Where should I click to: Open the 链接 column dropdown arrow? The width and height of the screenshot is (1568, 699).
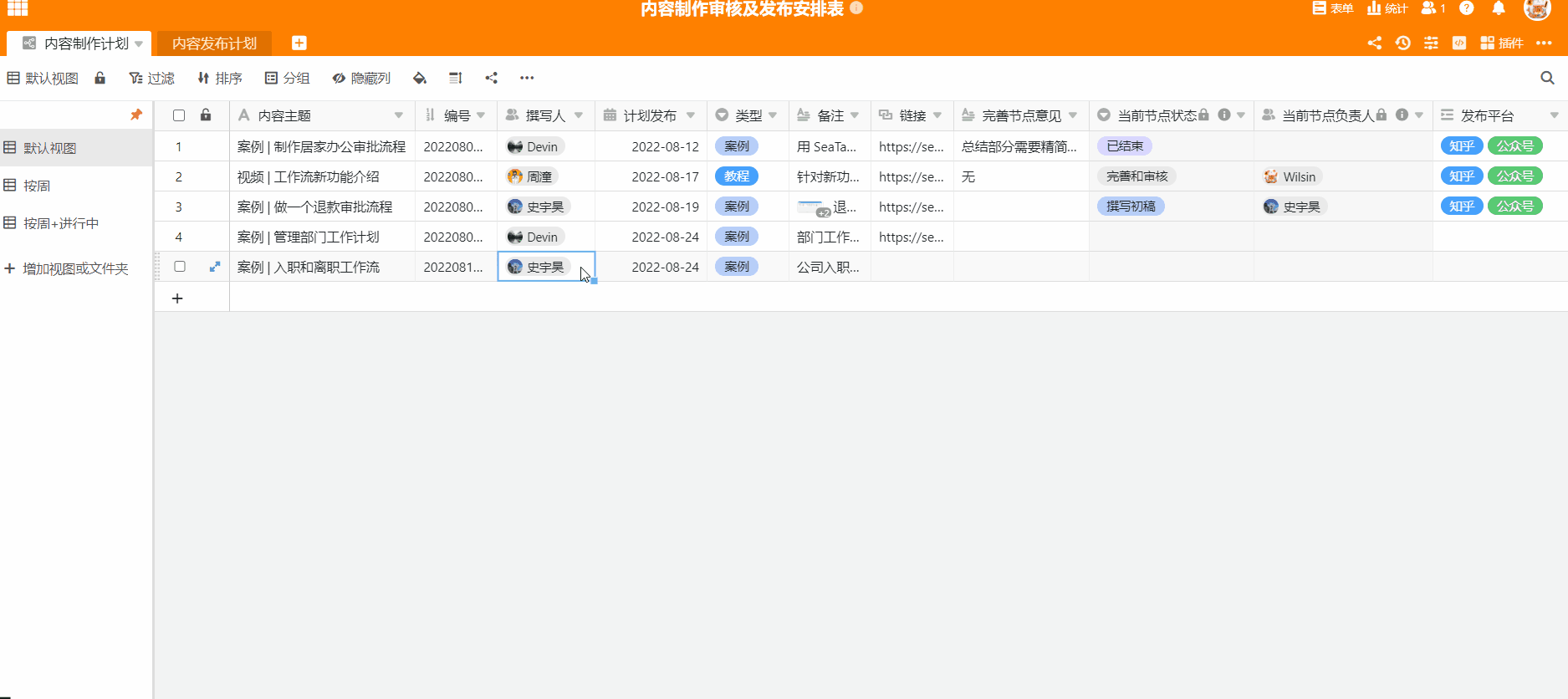[x=937, y=115]
